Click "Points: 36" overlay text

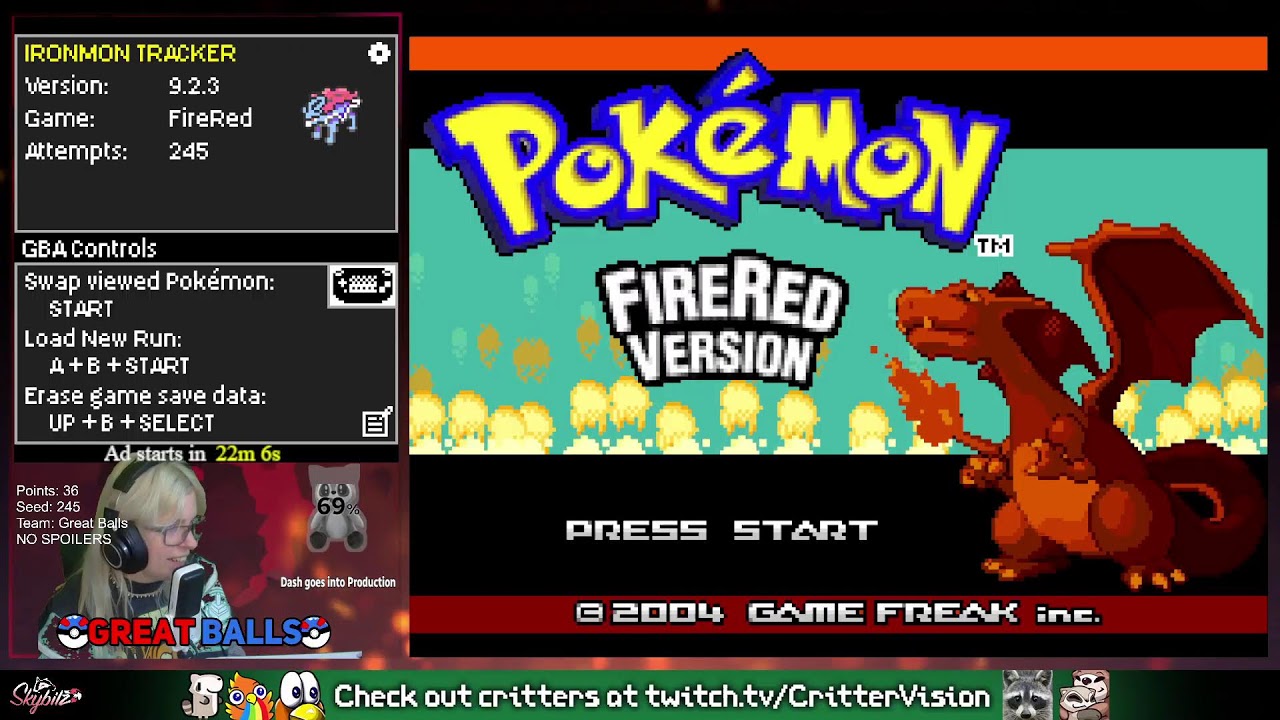pos(47,491)
